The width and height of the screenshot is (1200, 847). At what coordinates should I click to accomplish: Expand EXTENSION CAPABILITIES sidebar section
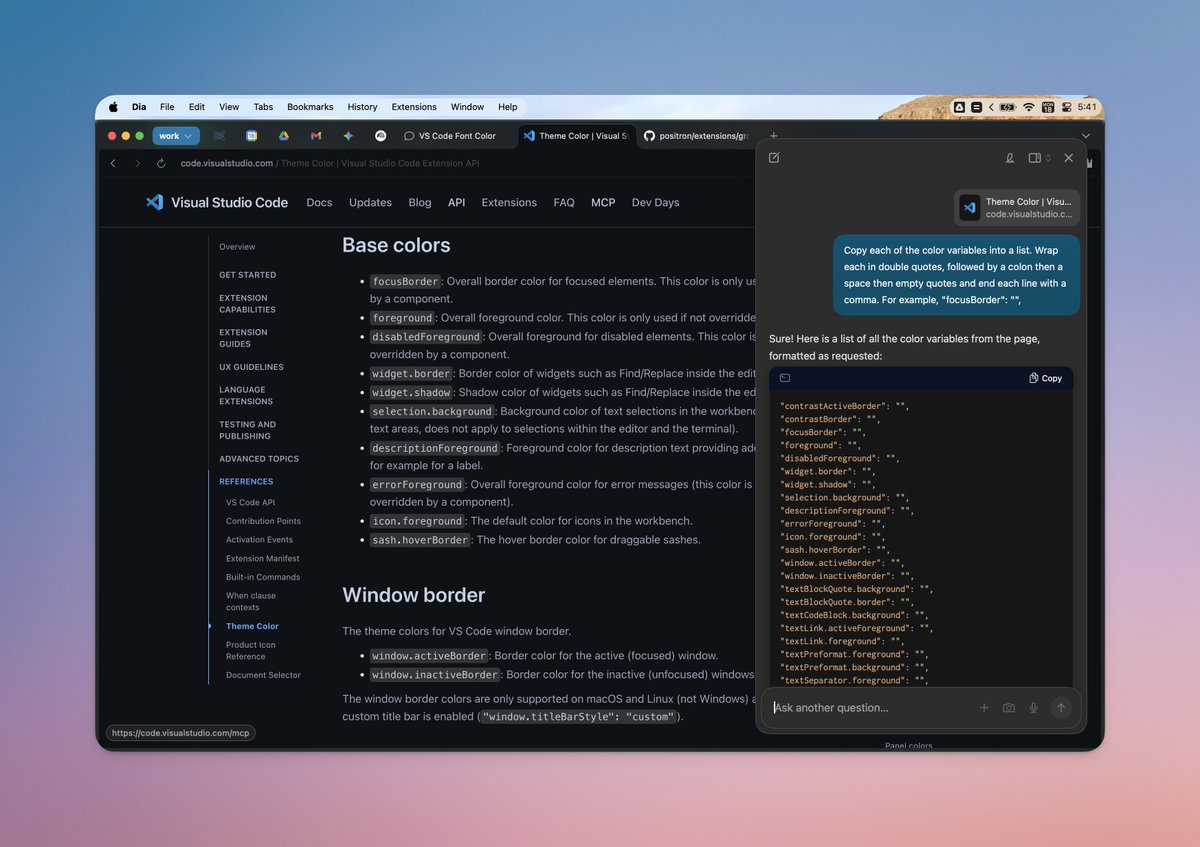[247, 304]
